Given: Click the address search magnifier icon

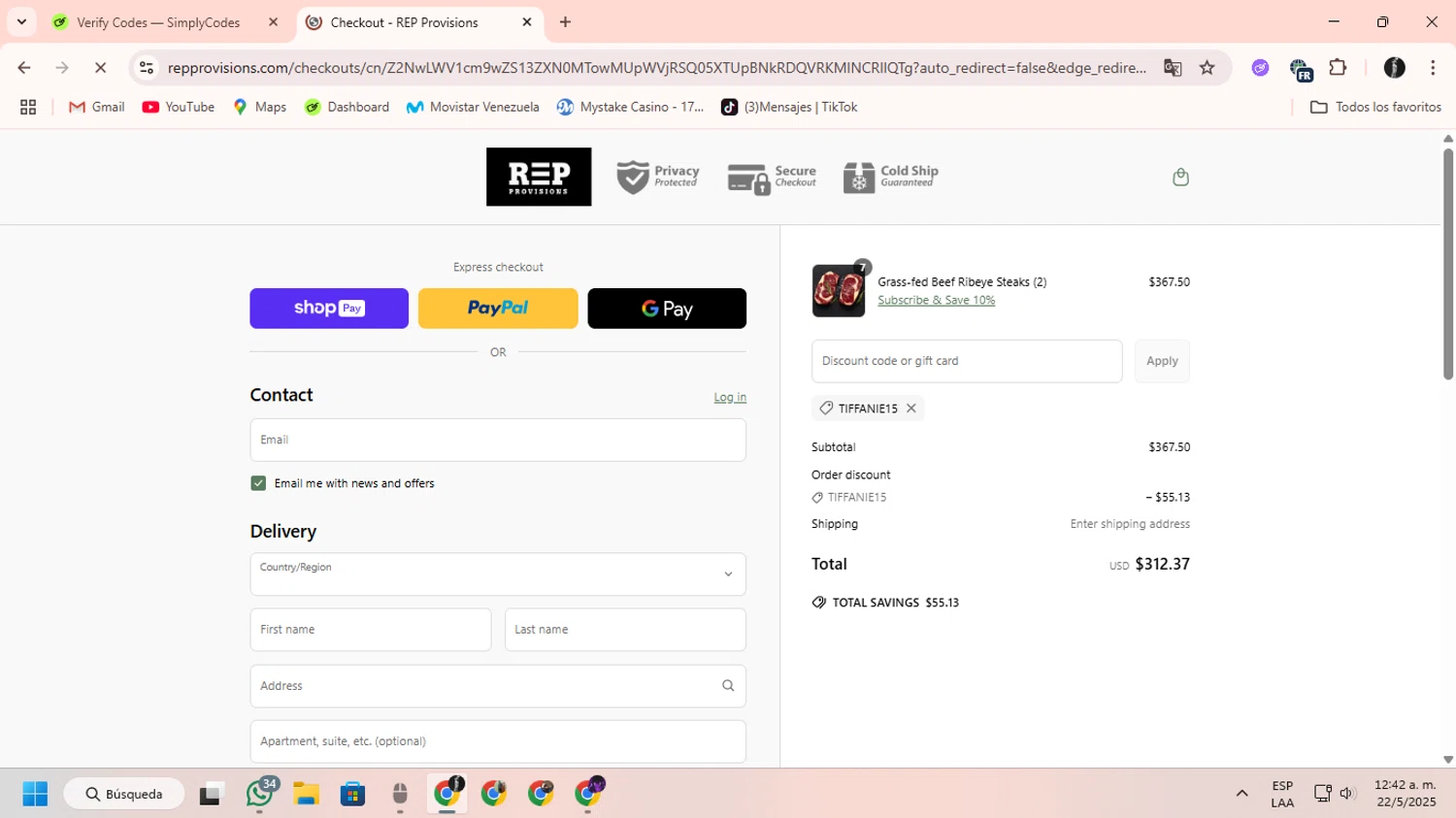Looking at the screenshot, I should 728,686.
